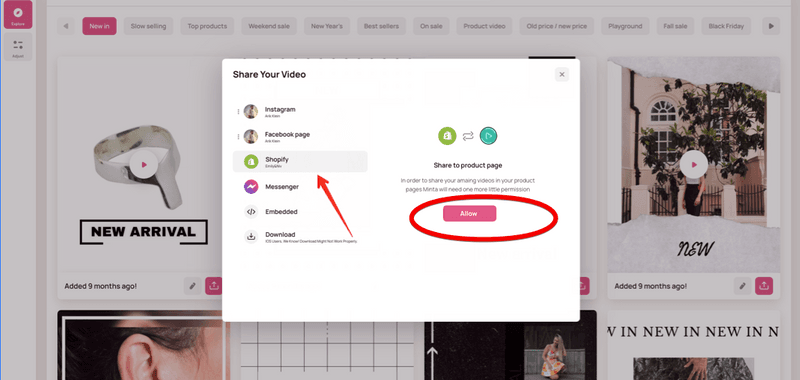Choose Instagram share destination
Screen dimensions: 800x380
tap(300, 112)
